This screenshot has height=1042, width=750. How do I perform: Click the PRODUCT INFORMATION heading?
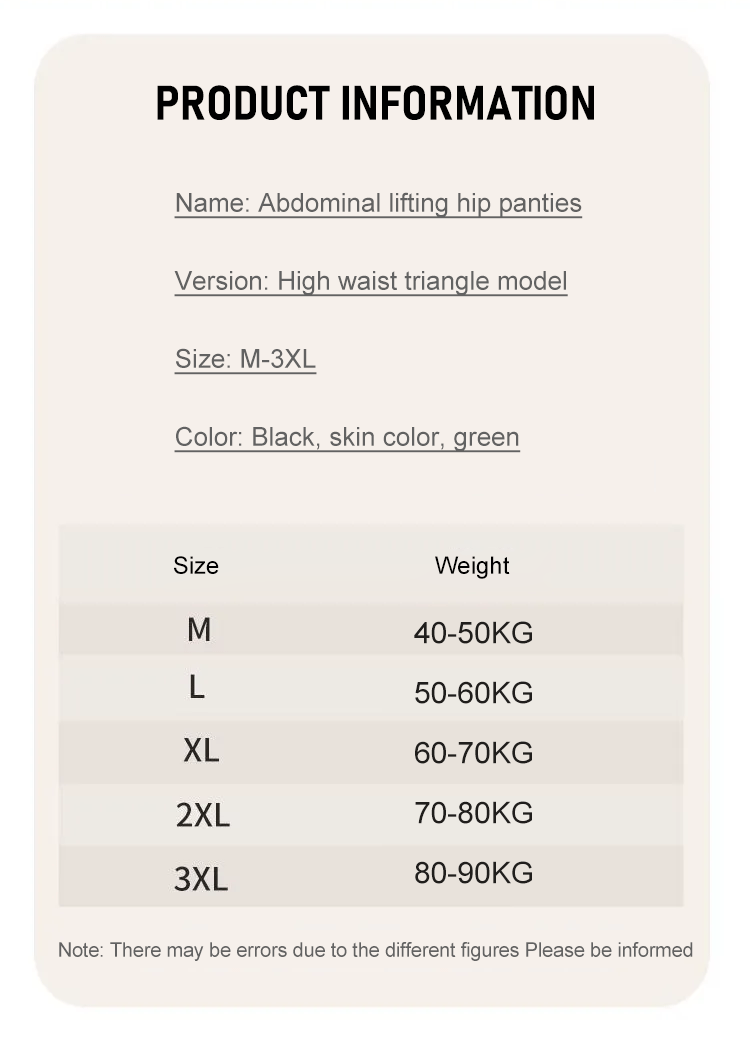pyautogui.click(x=375, y=104)
